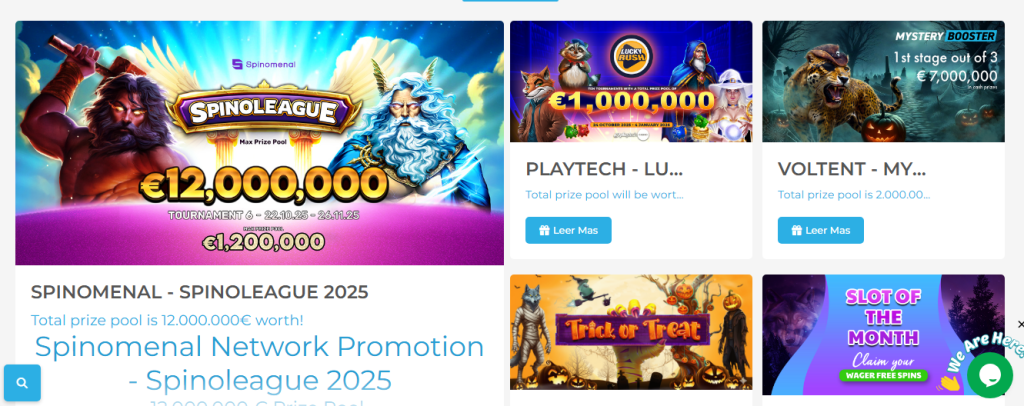Click gift icon in Voltent Leer Mas button
This screenshot has width=1024, height=406.
click(796, 230)
